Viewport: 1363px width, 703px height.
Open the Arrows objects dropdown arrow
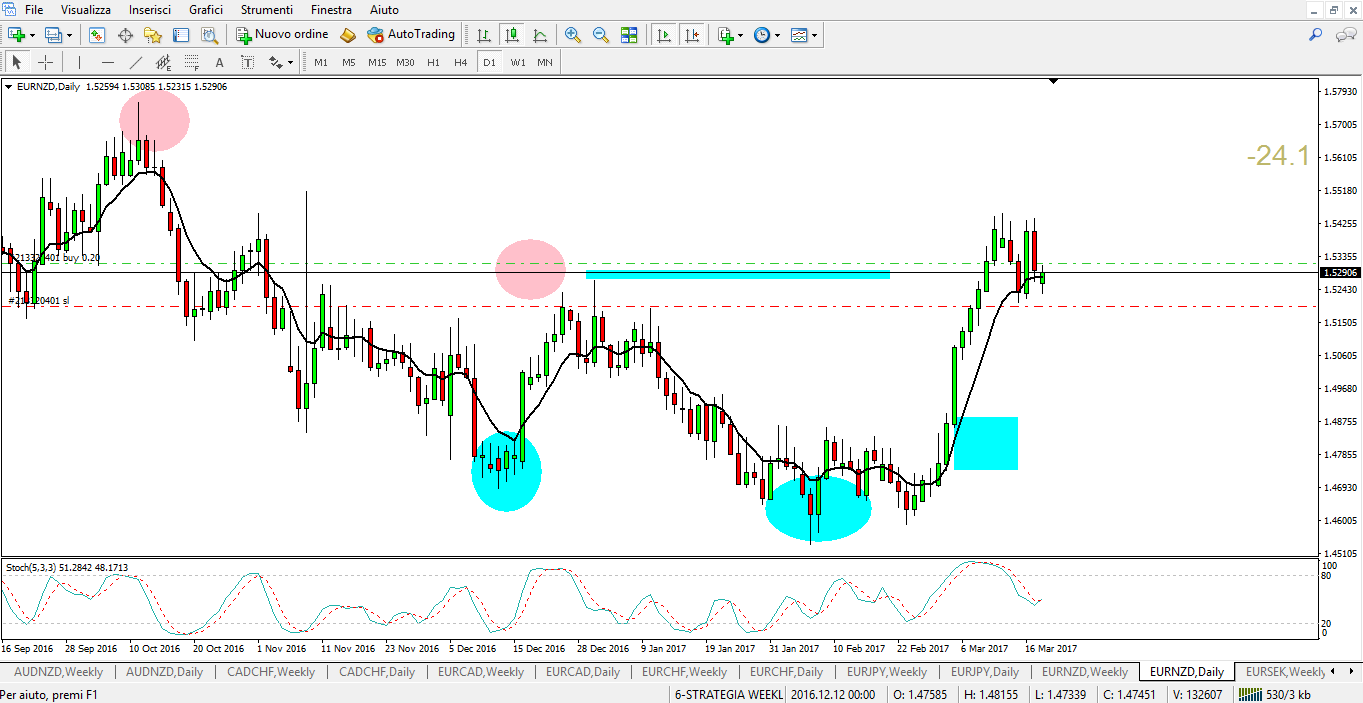click(x=291, y=62)
